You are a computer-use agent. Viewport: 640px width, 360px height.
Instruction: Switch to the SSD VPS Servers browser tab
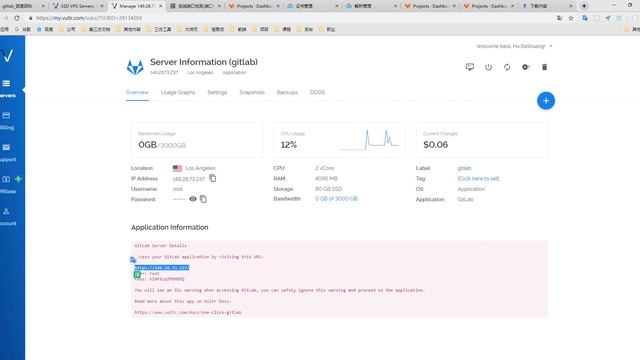pos(77,6)
